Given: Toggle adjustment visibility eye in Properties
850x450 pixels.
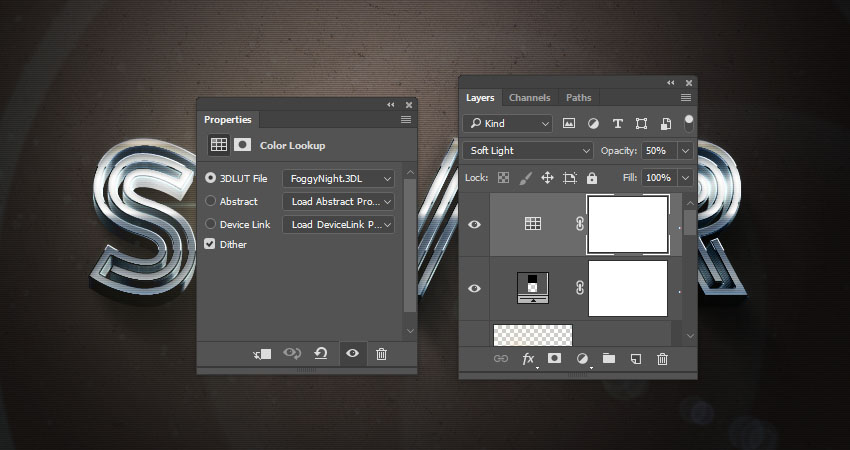Looking at the screenshot, I should pos(352,354).
